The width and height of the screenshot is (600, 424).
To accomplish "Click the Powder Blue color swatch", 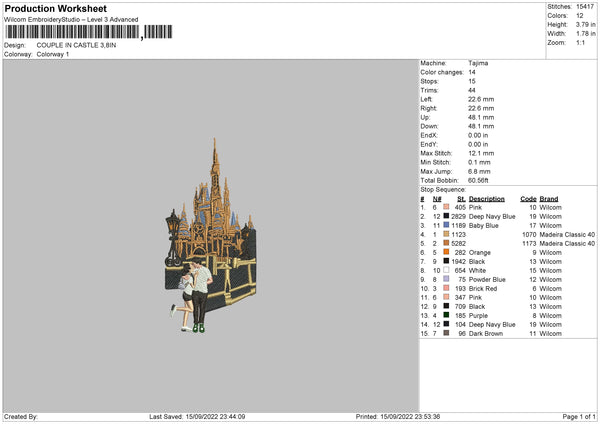I will (445, 279).
